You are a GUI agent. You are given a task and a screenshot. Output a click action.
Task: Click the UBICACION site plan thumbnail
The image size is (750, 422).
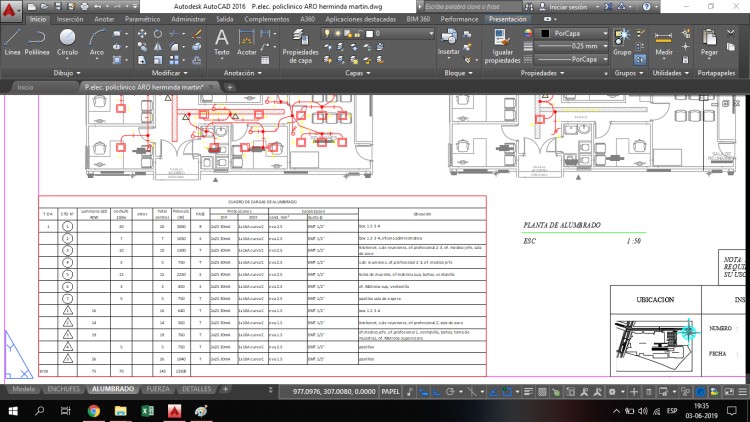point(653,345)
